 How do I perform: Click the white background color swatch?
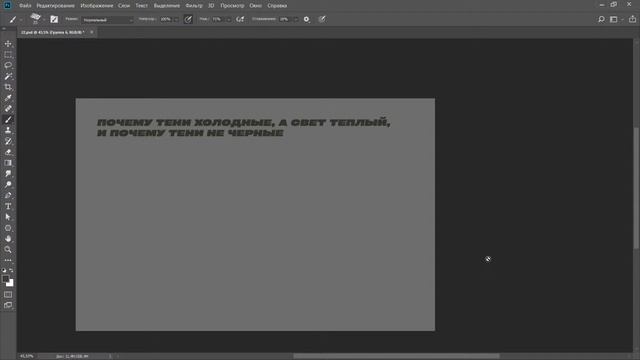11,283
